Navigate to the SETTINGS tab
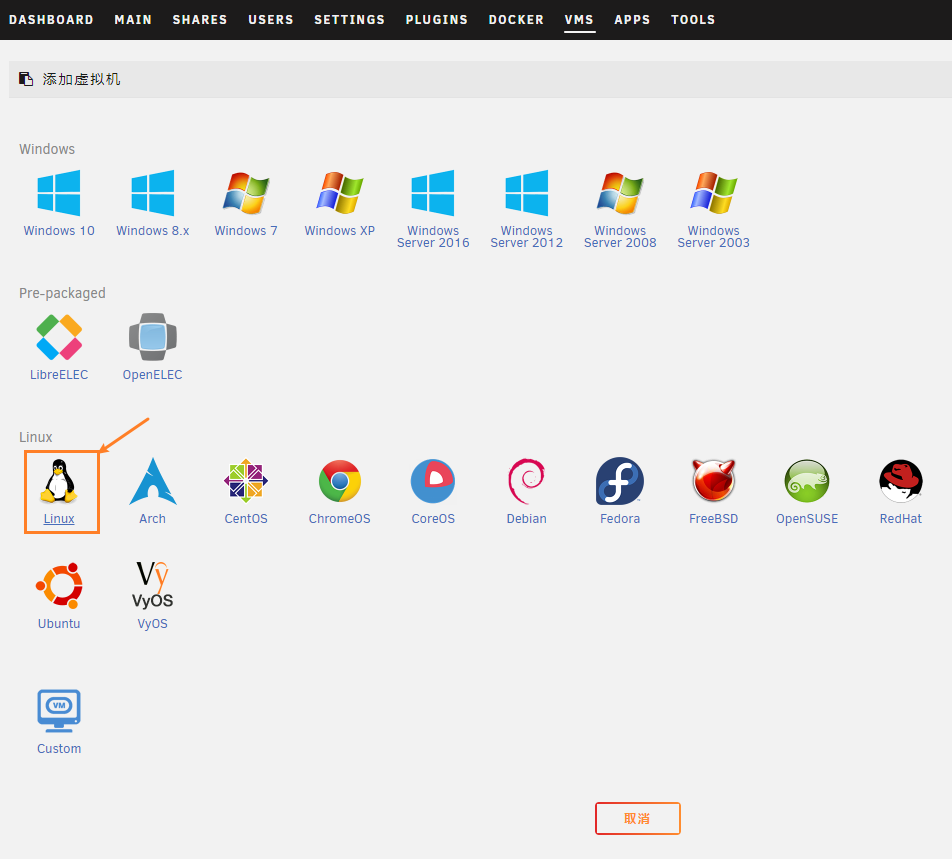The height and width of the screenshot is (859, 952). pyautogui.click(x=350, y=19)
